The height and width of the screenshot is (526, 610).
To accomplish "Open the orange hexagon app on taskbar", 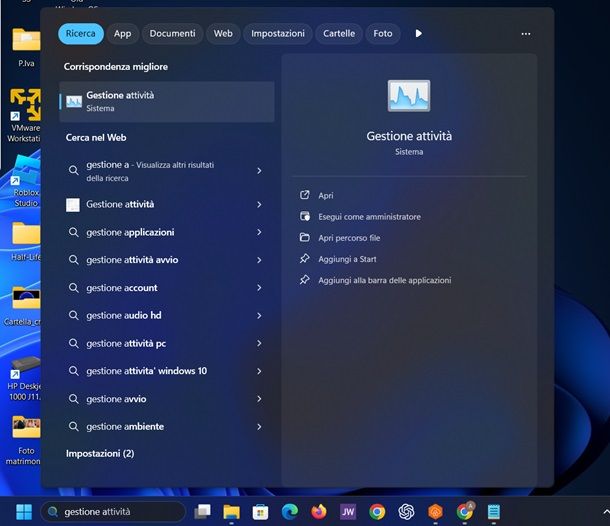I will 435,512.
